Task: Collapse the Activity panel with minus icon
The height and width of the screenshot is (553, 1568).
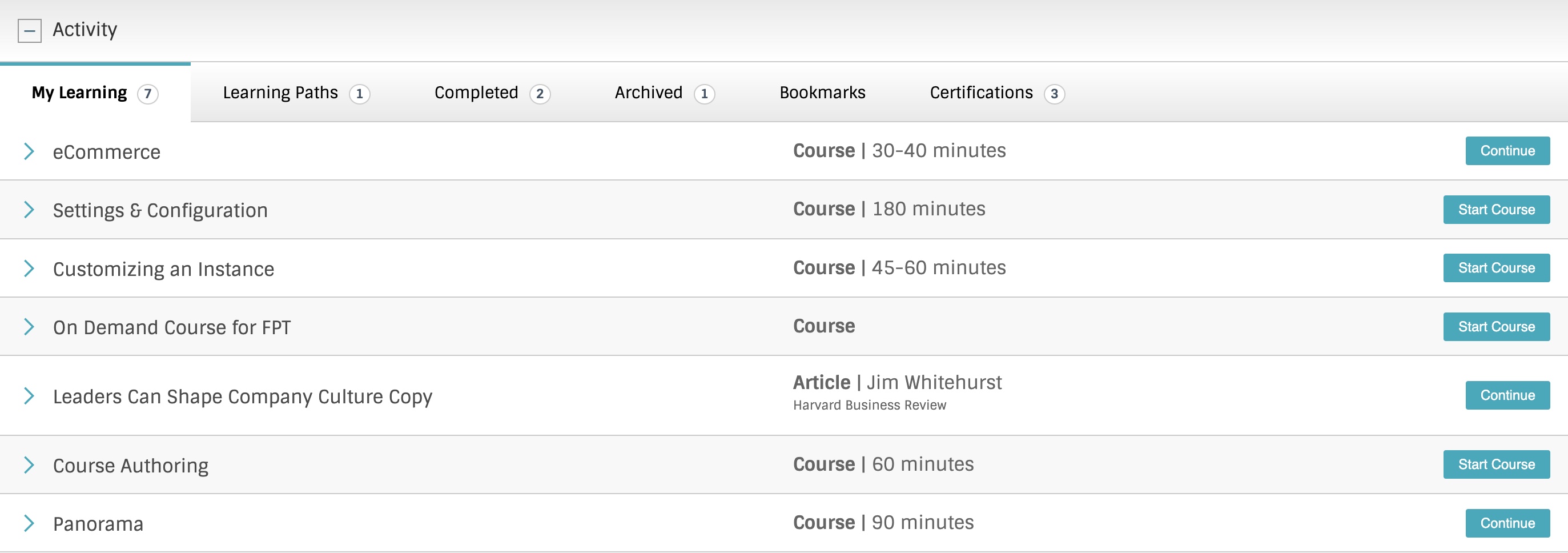Action: 29,30
